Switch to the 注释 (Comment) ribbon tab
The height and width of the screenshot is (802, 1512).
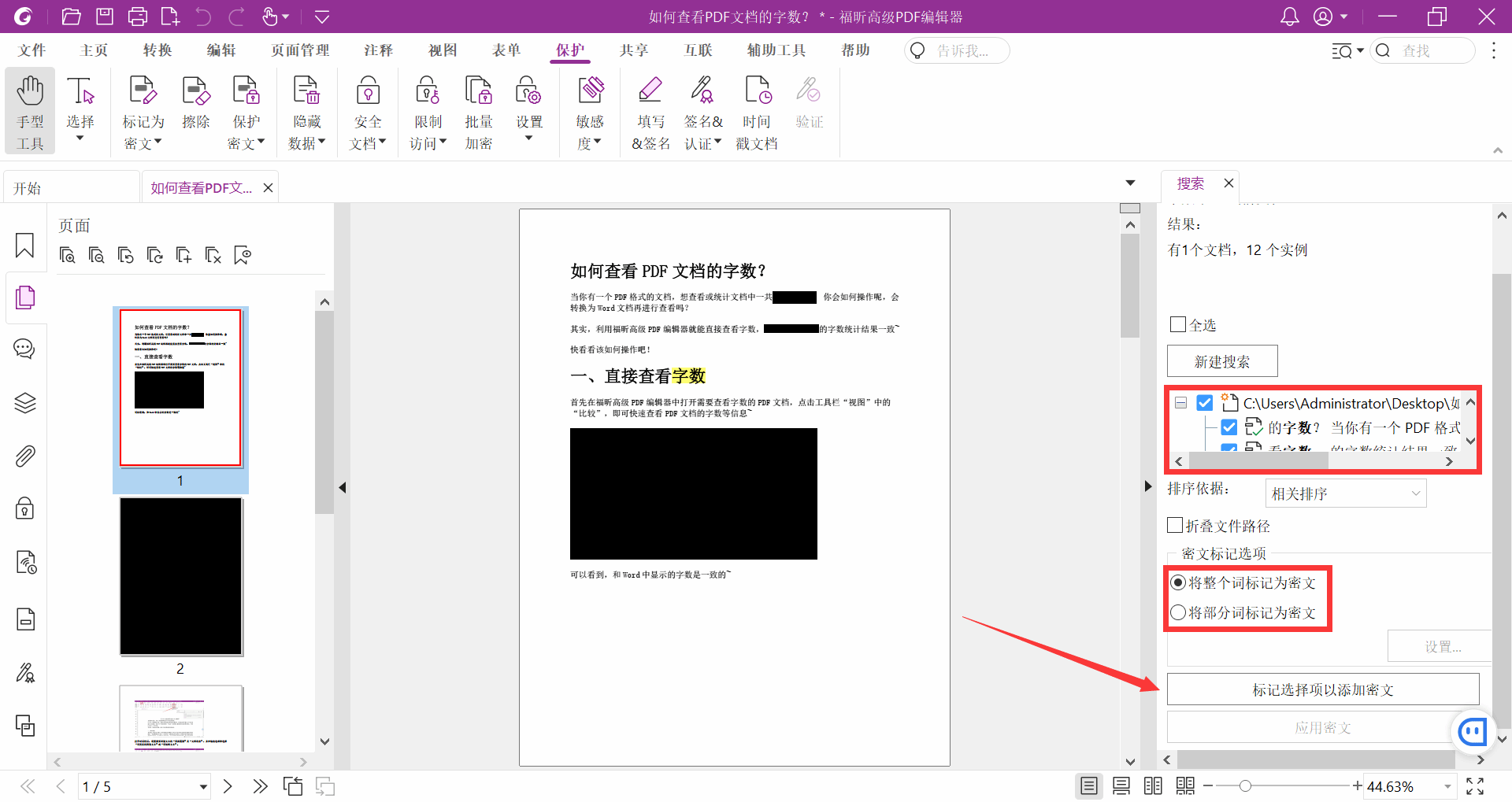tap(378, 50)
